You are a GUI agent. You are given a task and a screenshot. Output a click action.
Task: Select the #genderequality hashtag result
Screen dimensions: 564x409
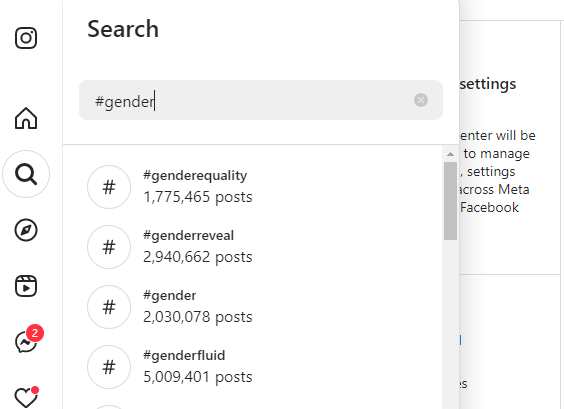pos(253,187)
